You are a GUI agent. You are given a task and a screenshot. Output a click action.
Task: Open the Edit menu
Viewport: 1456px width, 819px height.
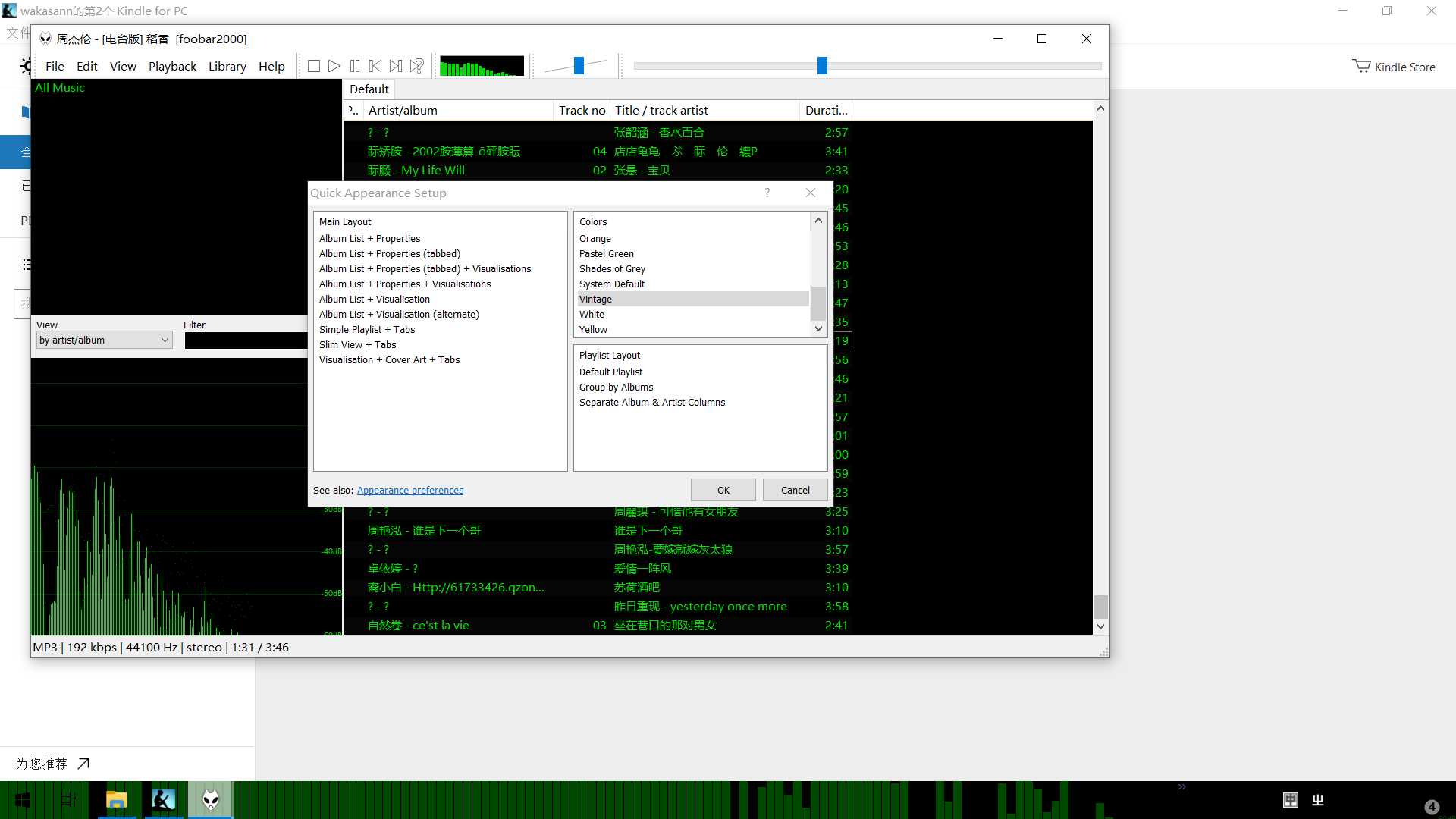86,66
